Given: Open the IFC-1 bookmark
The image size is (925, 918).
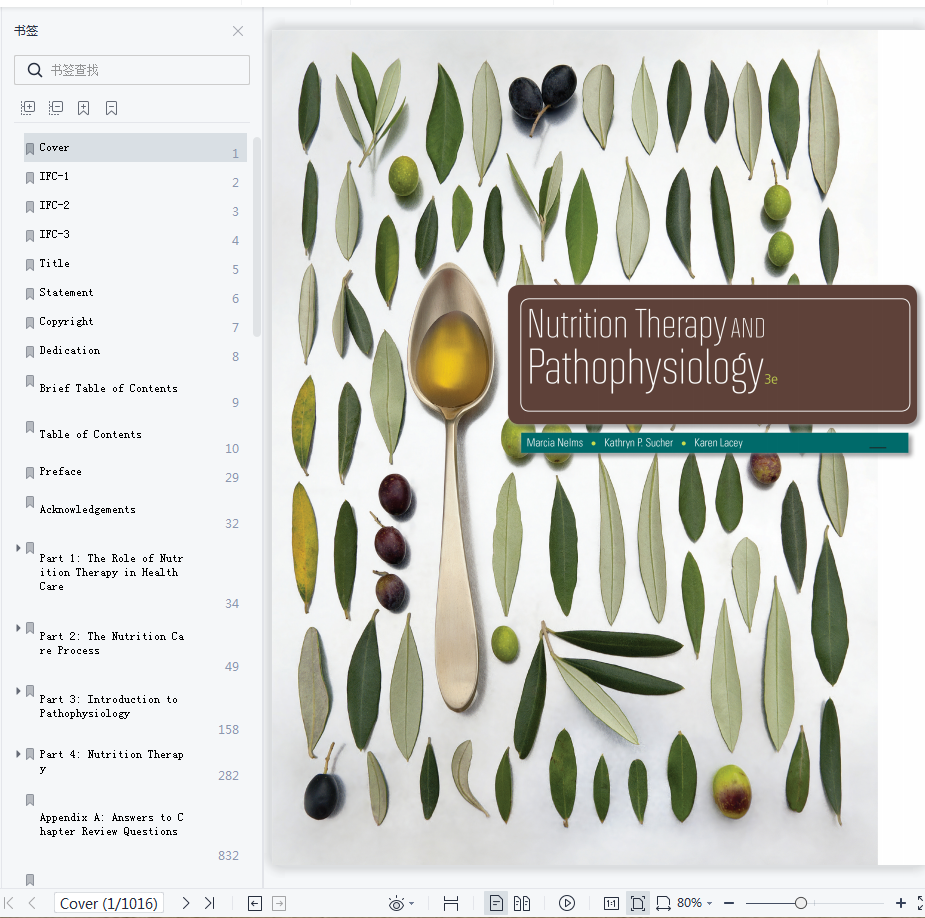Looking at the screenshot, I should (x=54, y=176).
